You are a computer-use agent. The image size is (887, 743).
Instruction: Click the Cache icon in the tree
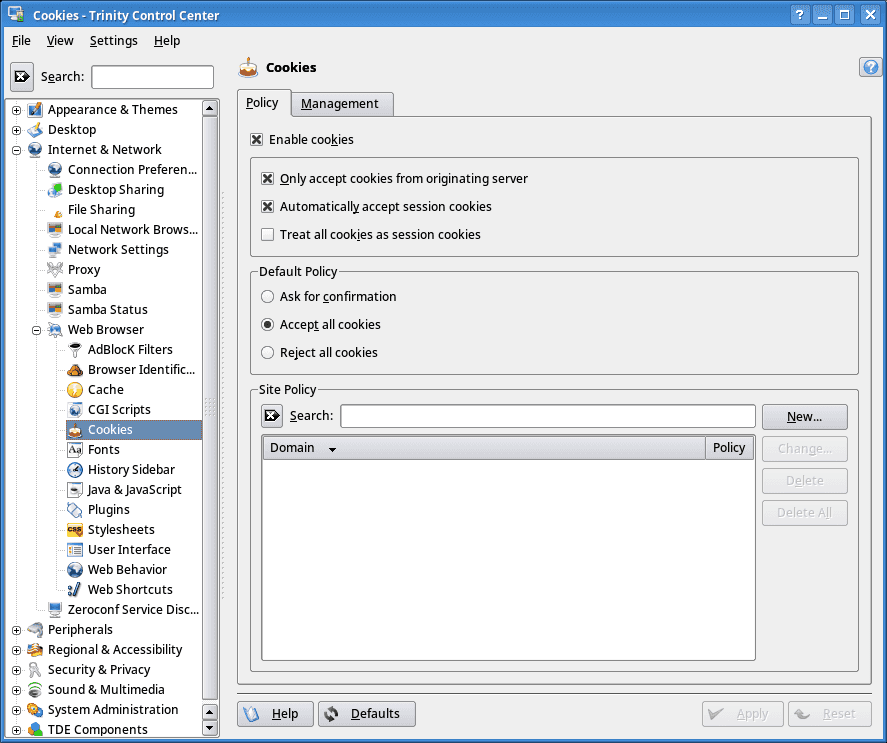[75, 389]
